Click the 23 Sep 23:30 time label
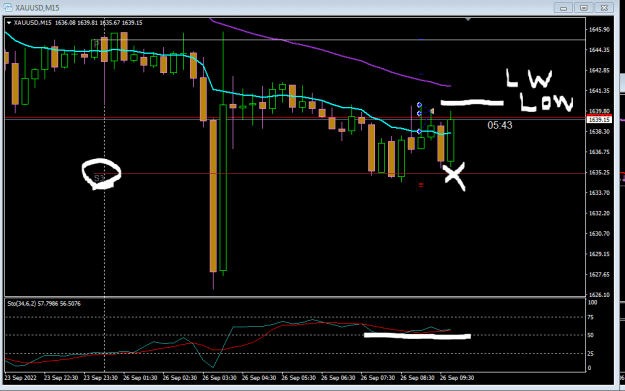This screenshot has width=625, height=391. (100, 378)
